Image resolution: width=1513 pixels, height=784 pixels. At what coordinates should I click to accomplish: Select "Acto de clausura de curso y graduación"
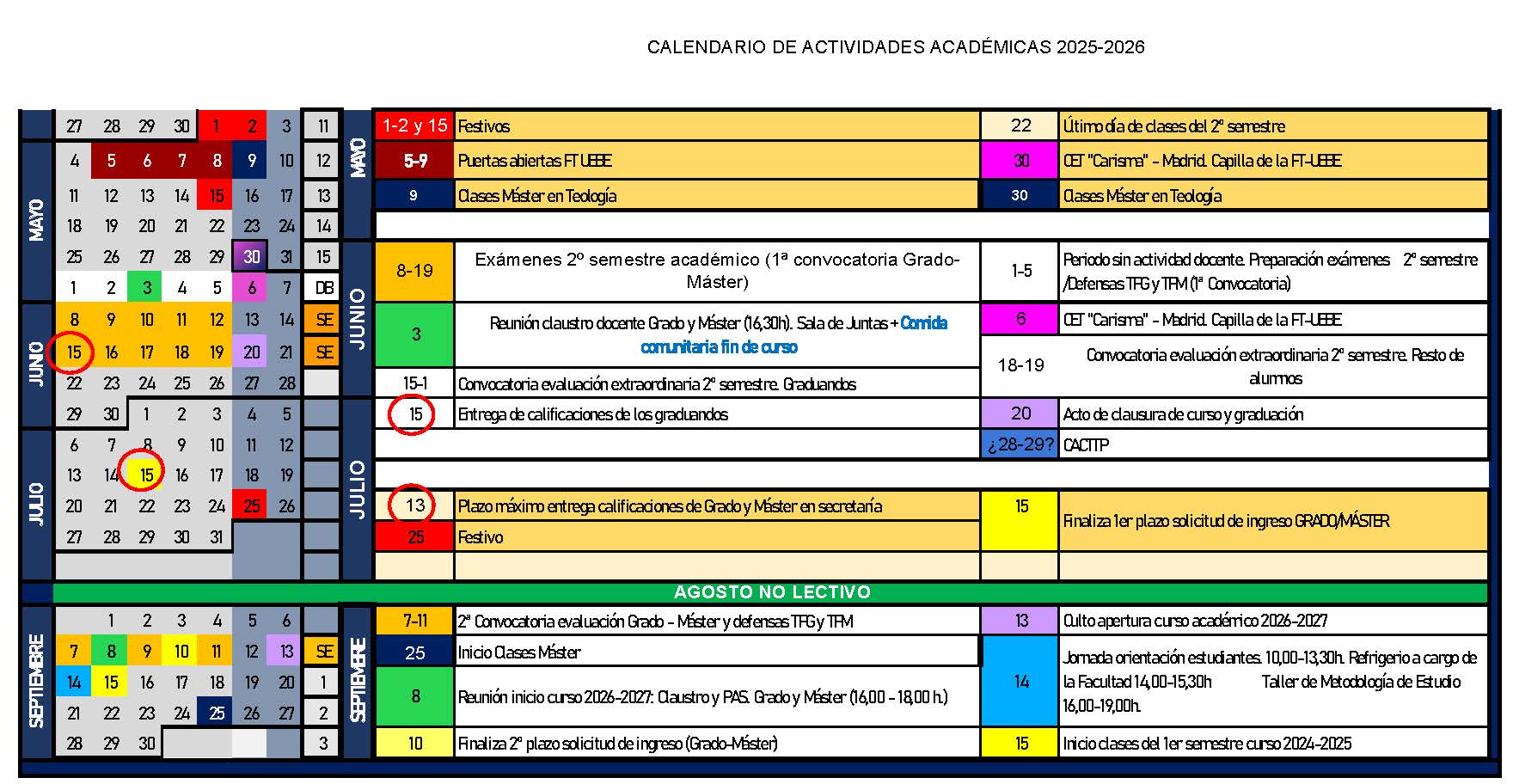1183,414
